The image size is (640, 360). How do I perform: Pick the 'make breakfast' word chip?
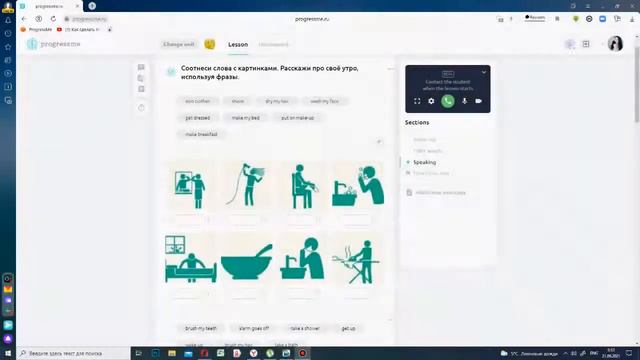pos(201,134)
